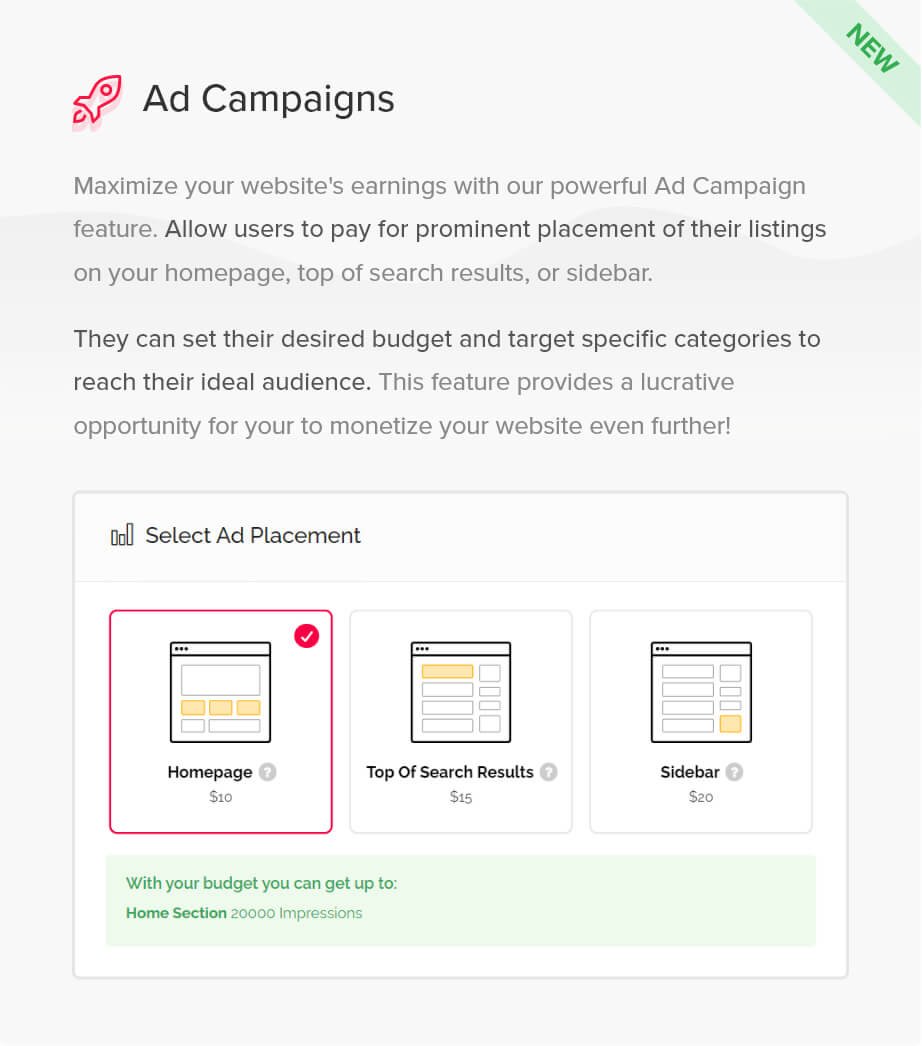Click the rocket icon beside Ad Campaigns

(x=96, y=100)
